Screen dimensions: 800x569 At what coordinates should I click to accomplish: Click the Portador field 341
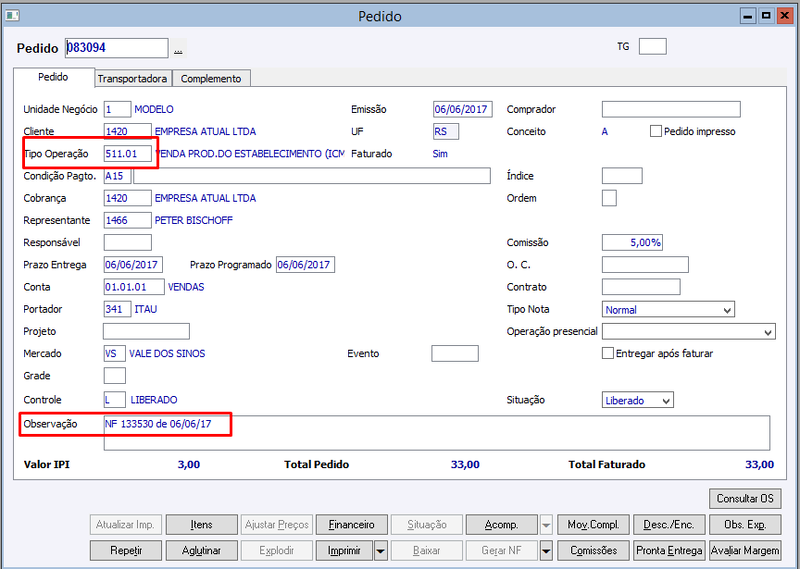(117, 309)
